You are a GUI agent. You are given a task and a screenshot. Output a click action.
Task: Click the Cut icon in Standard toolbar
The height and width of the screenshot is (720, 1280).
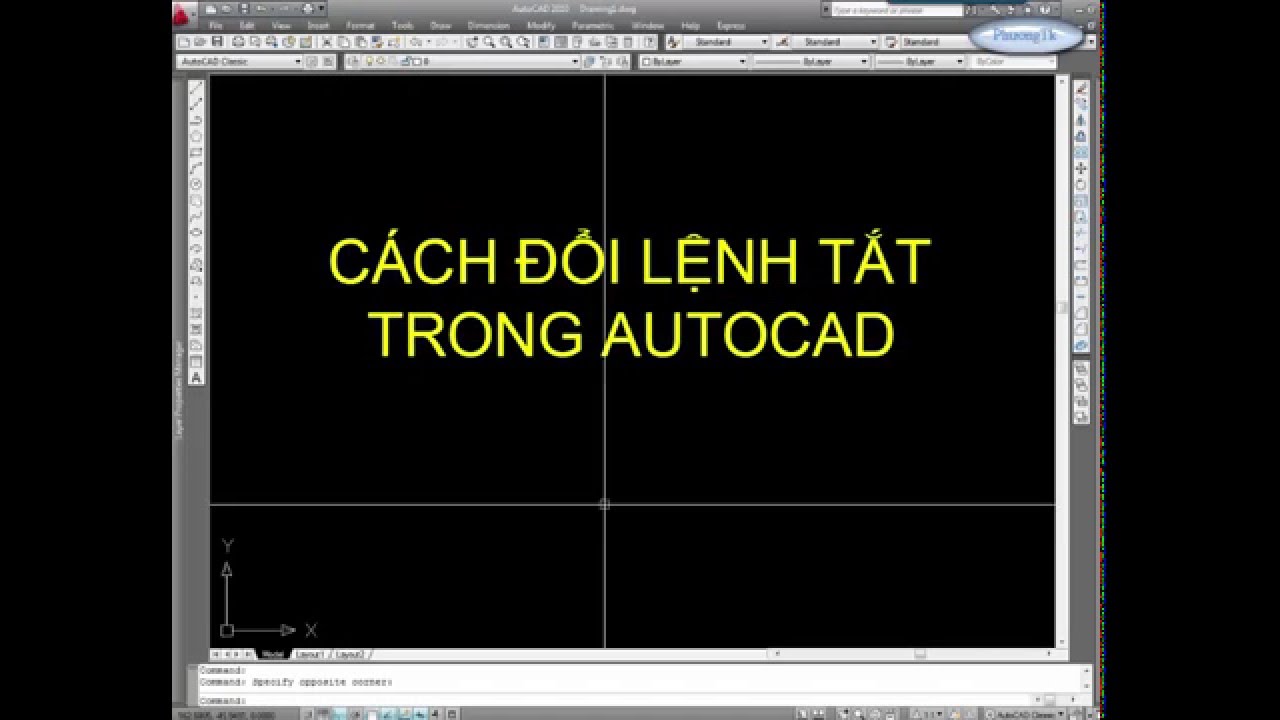[x=326, y=42]
